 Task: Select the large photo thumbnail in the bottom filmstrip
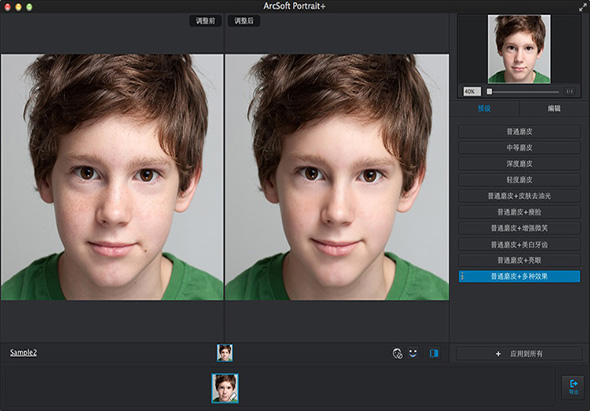(225, 388)
